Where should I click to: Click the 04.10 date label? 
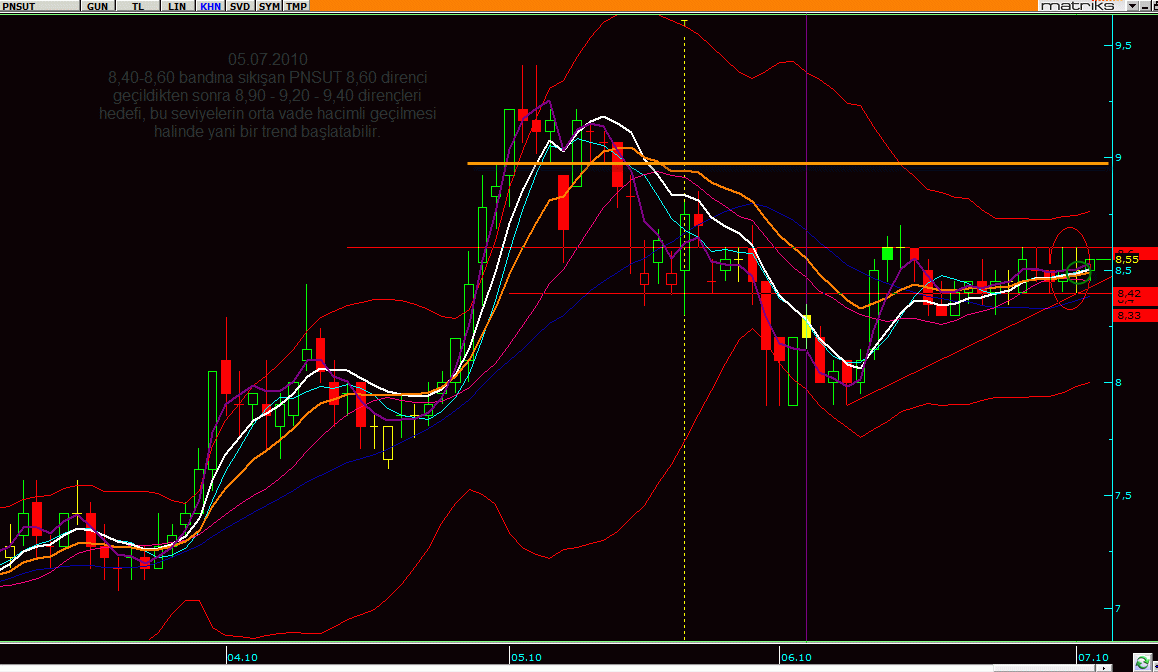(x=242, y=657)
